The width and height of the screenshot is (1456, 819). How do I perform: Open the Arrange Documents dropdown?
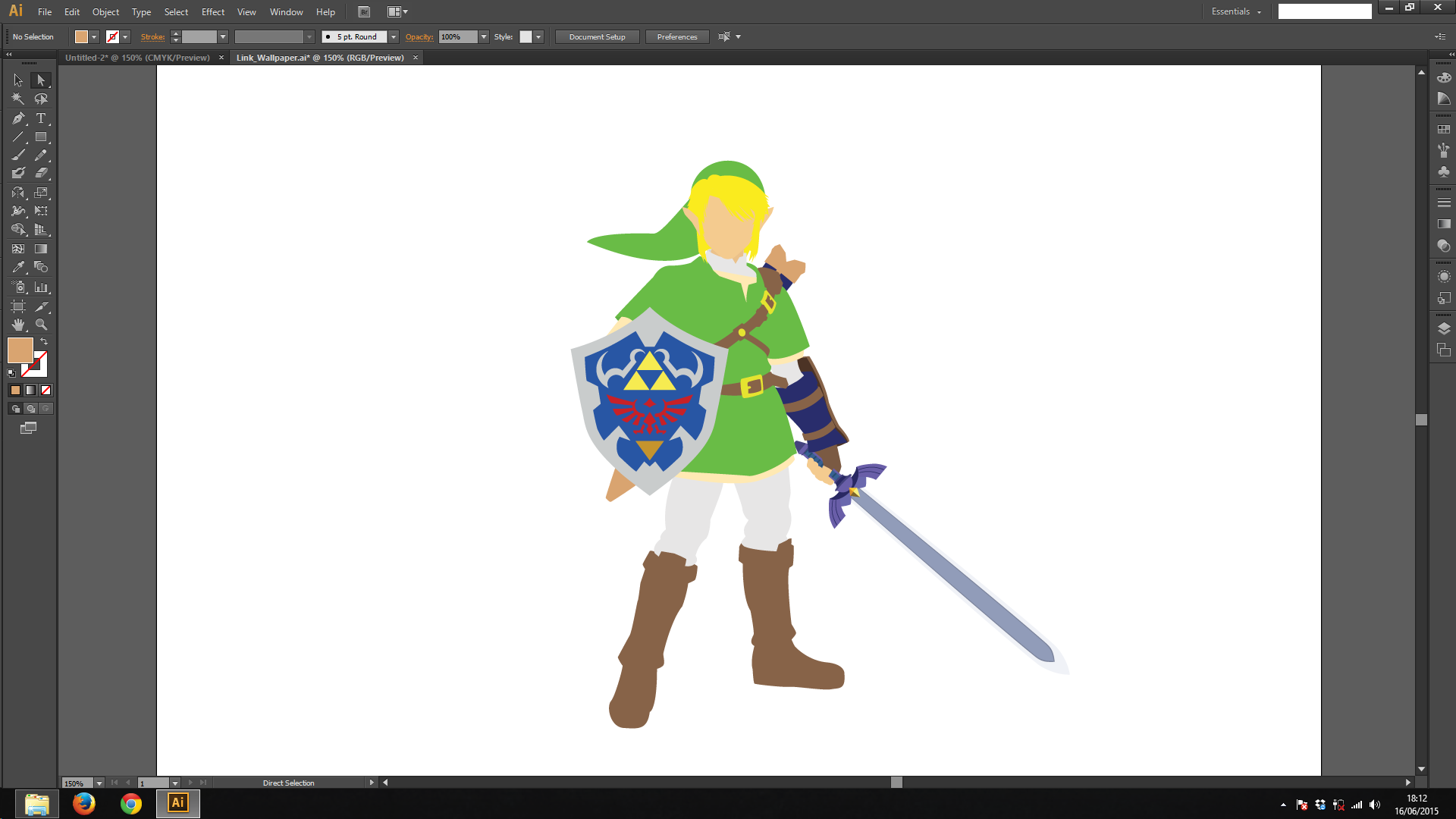click(397, 12)
